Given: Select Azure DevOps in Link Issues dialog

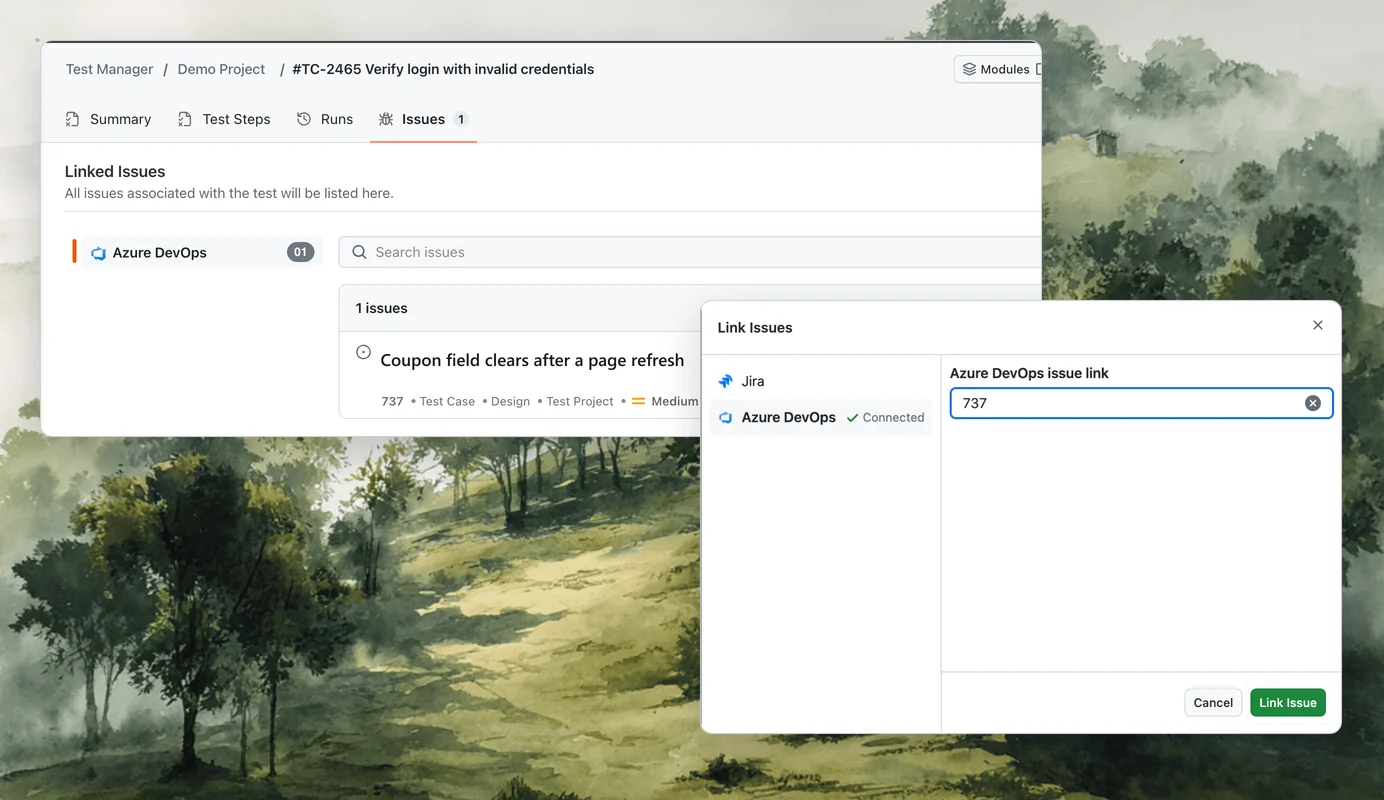Looking at the screenshot, I should [x=820, y=417].
